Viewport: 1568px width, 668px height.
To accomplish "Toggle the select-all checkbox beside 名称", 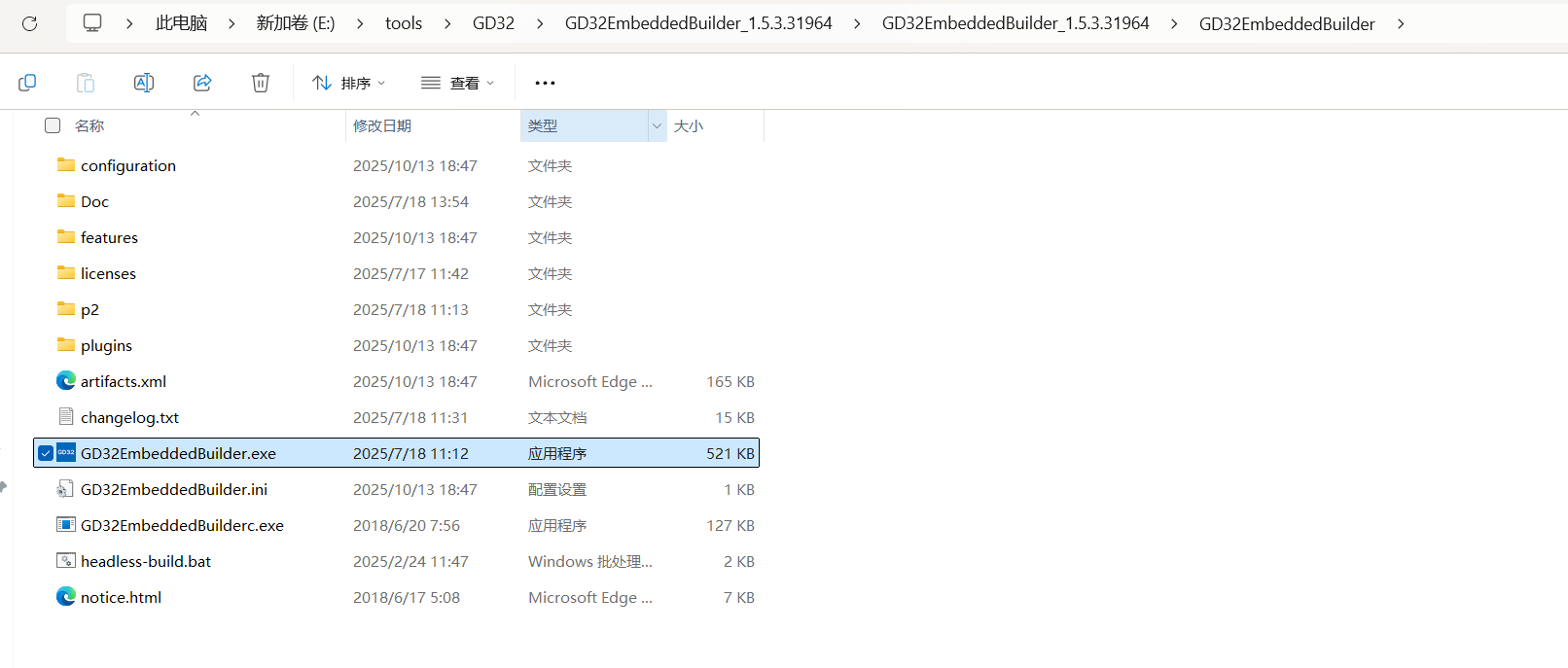I will [x=53, y=125].
